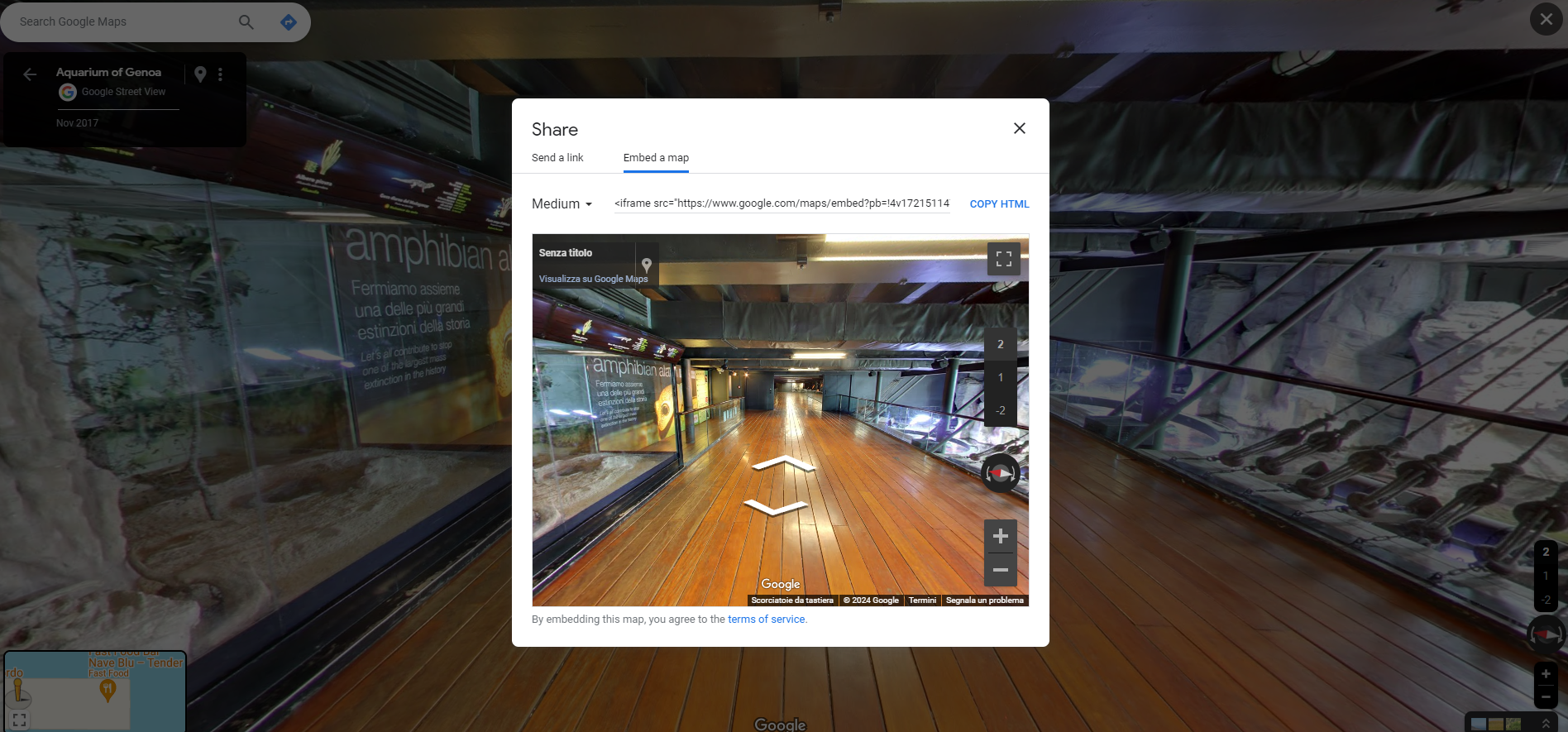Move backward with the preview down arrow
This screenshot has height=732, width=1568.
point(775,507)
